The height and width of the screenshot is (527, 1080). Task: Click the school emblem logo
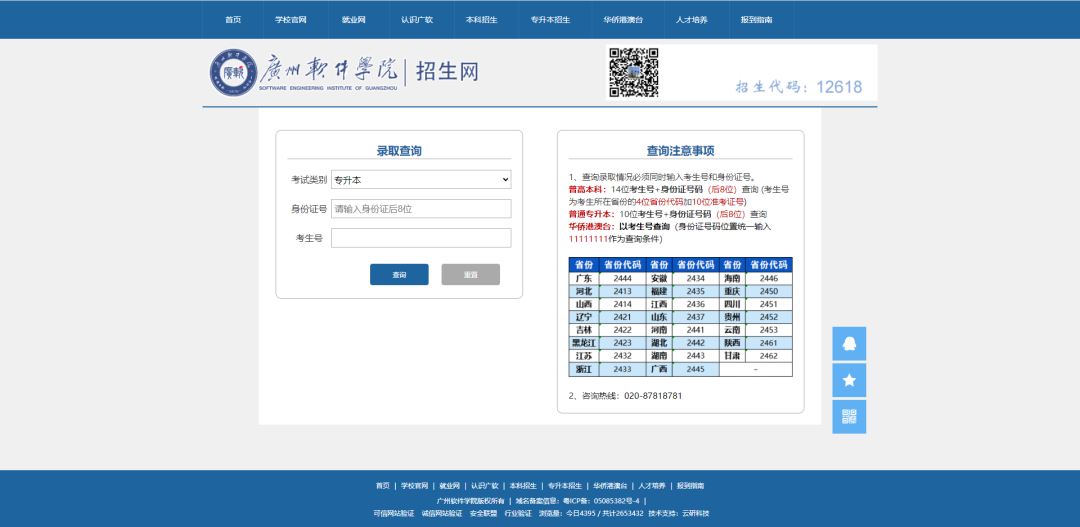tap(233, 72)
